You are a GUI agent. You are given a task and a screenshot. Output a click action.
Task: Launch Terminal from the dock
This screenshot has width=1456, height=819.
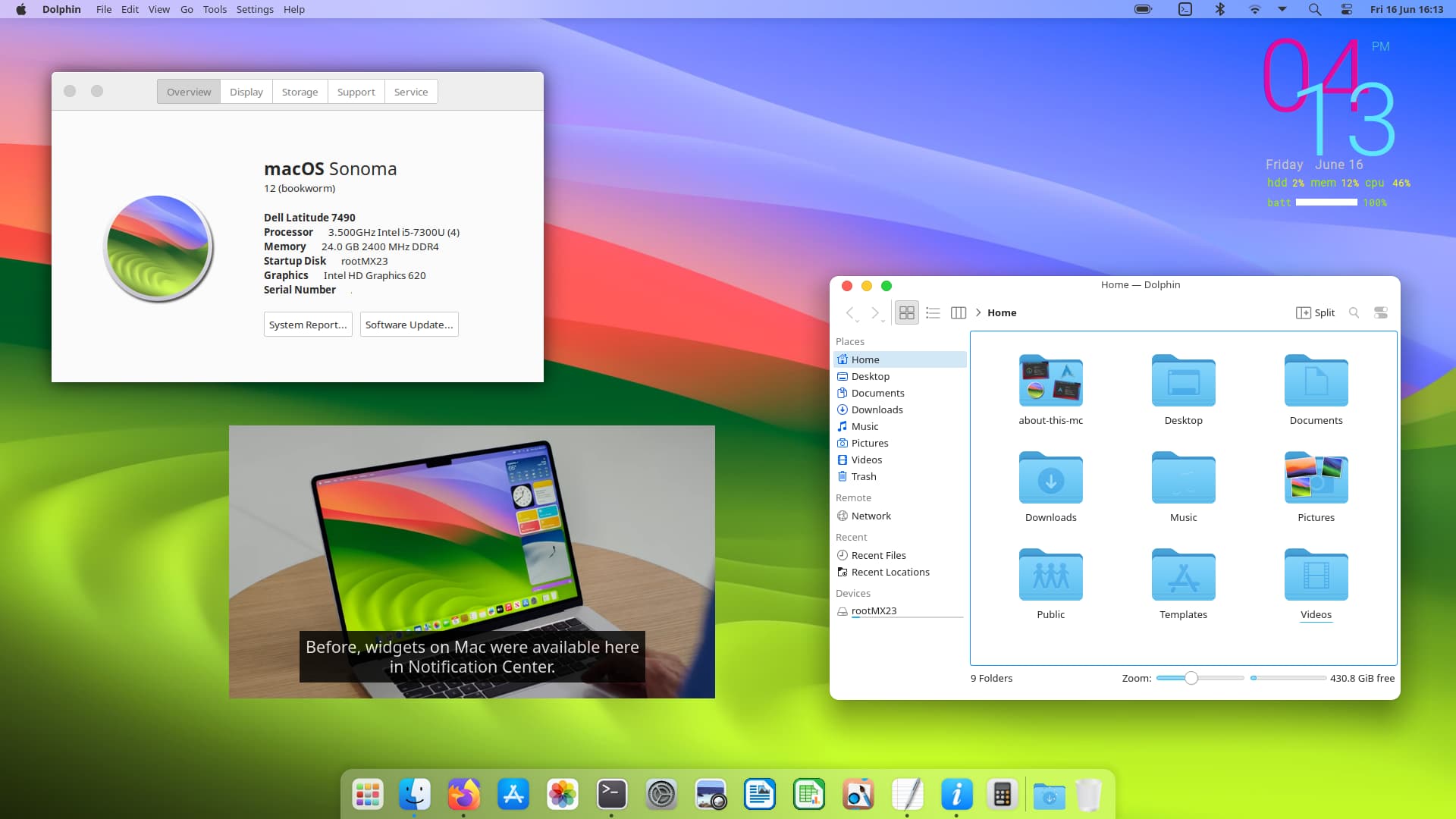611,794
